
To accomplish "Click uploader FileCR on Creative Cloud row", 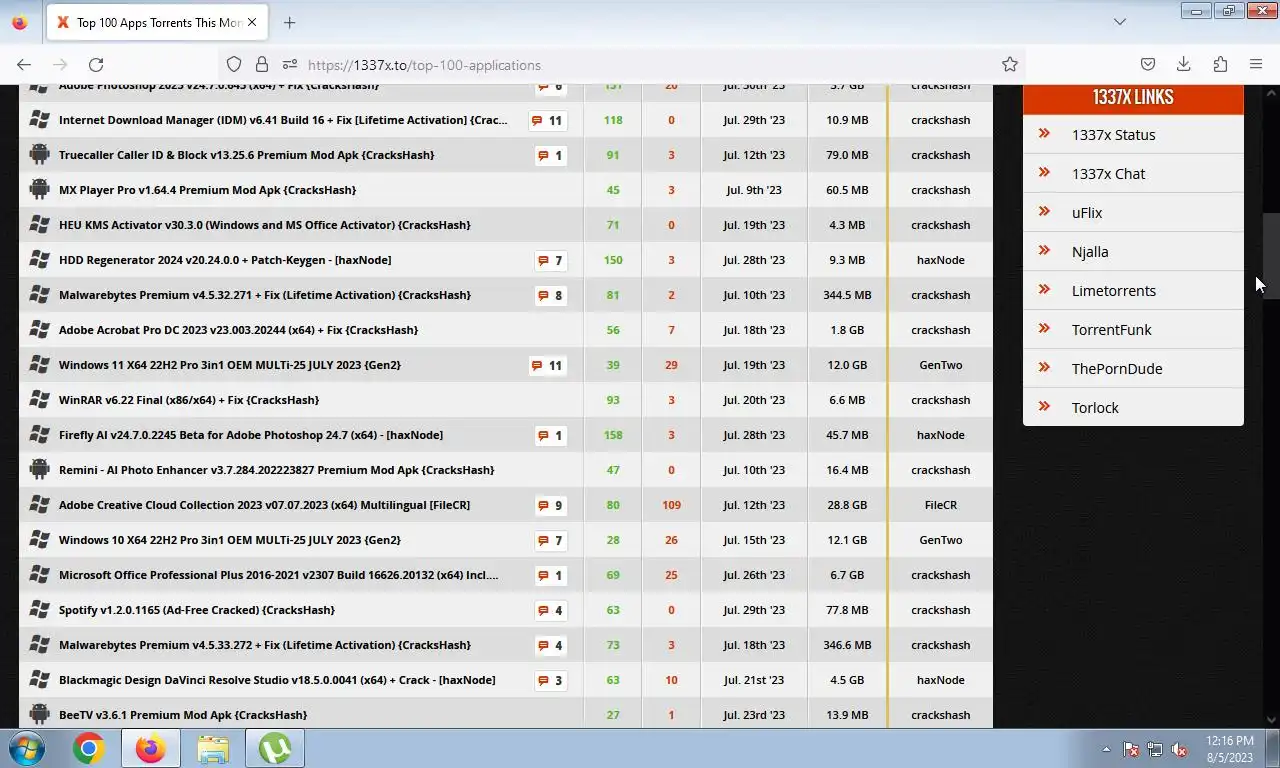I will pyautogui.click(x=940, y=505).
